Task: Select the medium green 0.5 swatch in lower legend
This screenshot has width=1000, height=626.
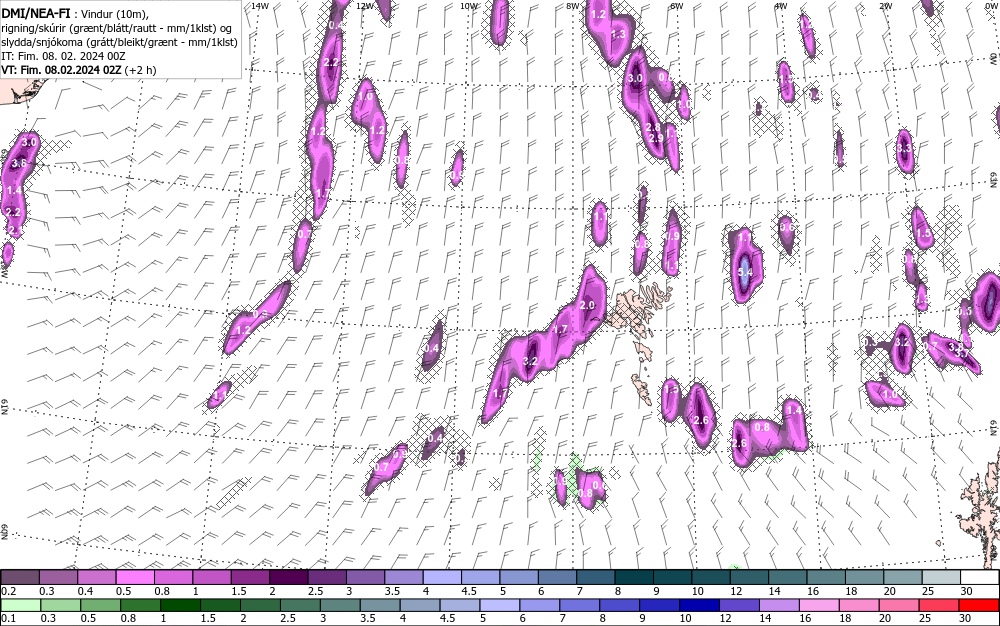Action: coord(100,605)
